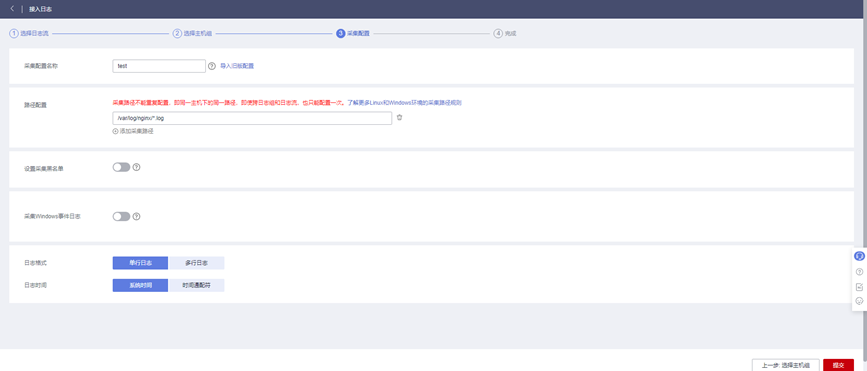Click step 4 完成
This screenshot has width=867, height=371.
(x=505, y=33)
